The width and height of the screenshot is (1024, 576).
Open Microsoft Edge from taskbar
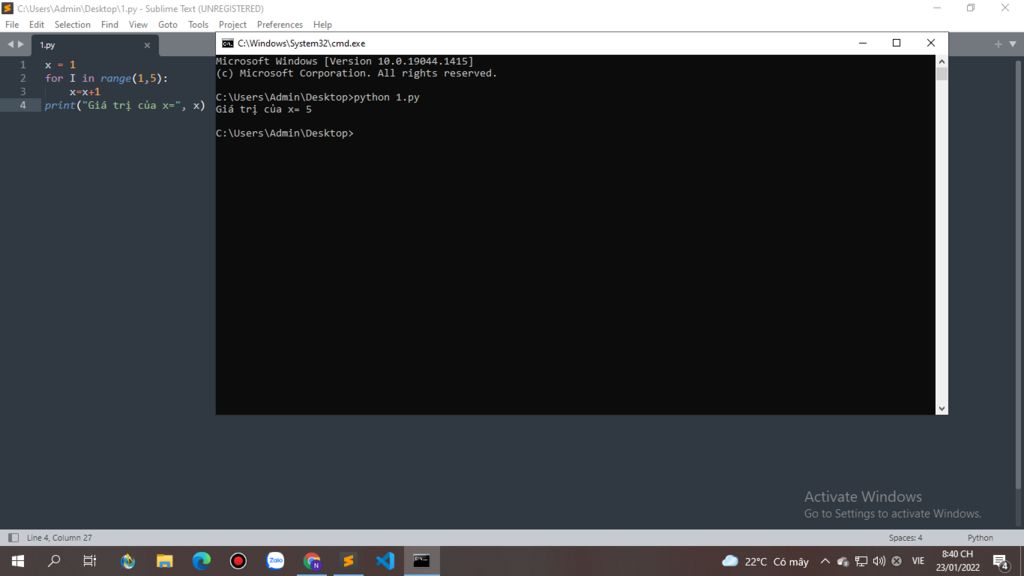[201, 561]
